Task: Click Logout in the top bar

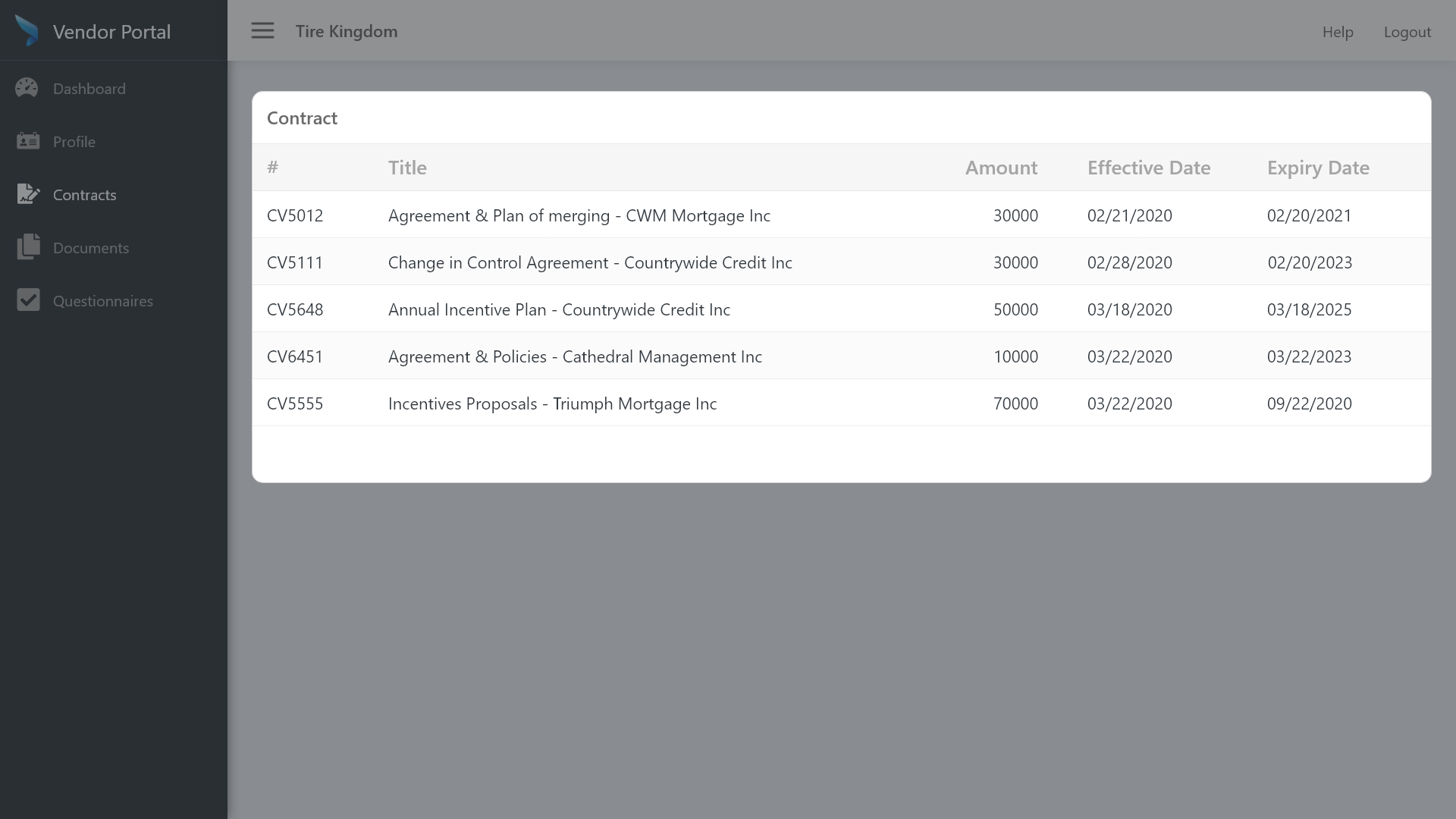Action: pos(1407,32)
